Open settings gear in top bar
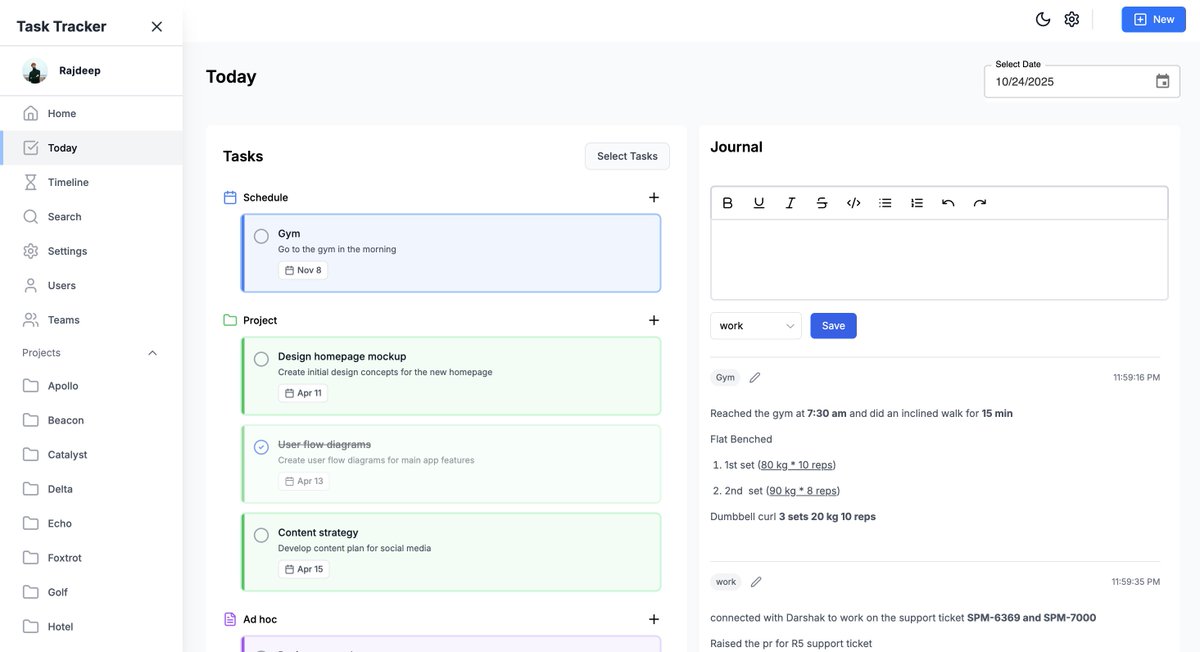 tap(1072, 19)
